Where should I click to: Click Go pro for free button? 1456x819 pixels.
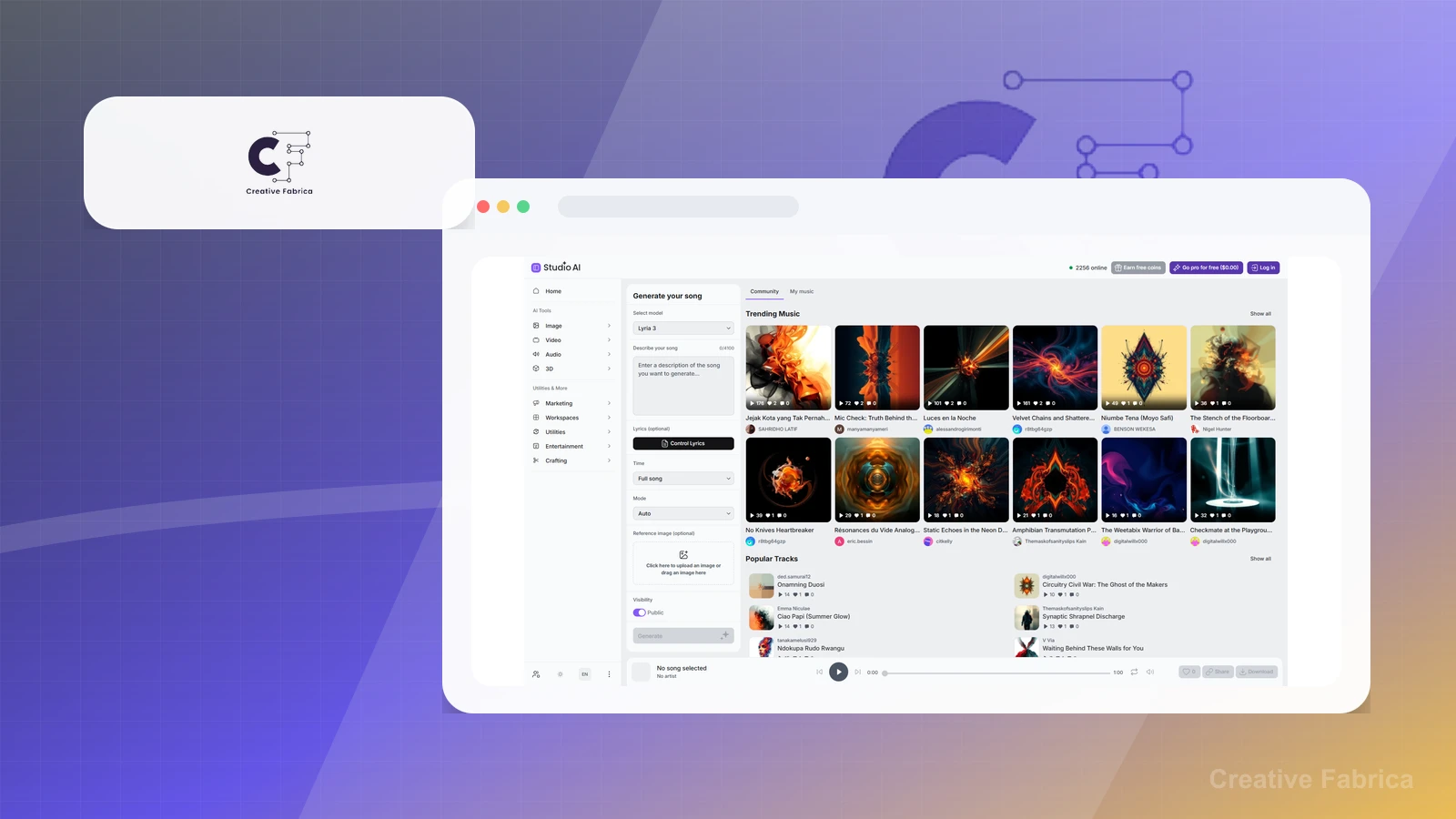pyautogui.click(x=1206, y=268)
